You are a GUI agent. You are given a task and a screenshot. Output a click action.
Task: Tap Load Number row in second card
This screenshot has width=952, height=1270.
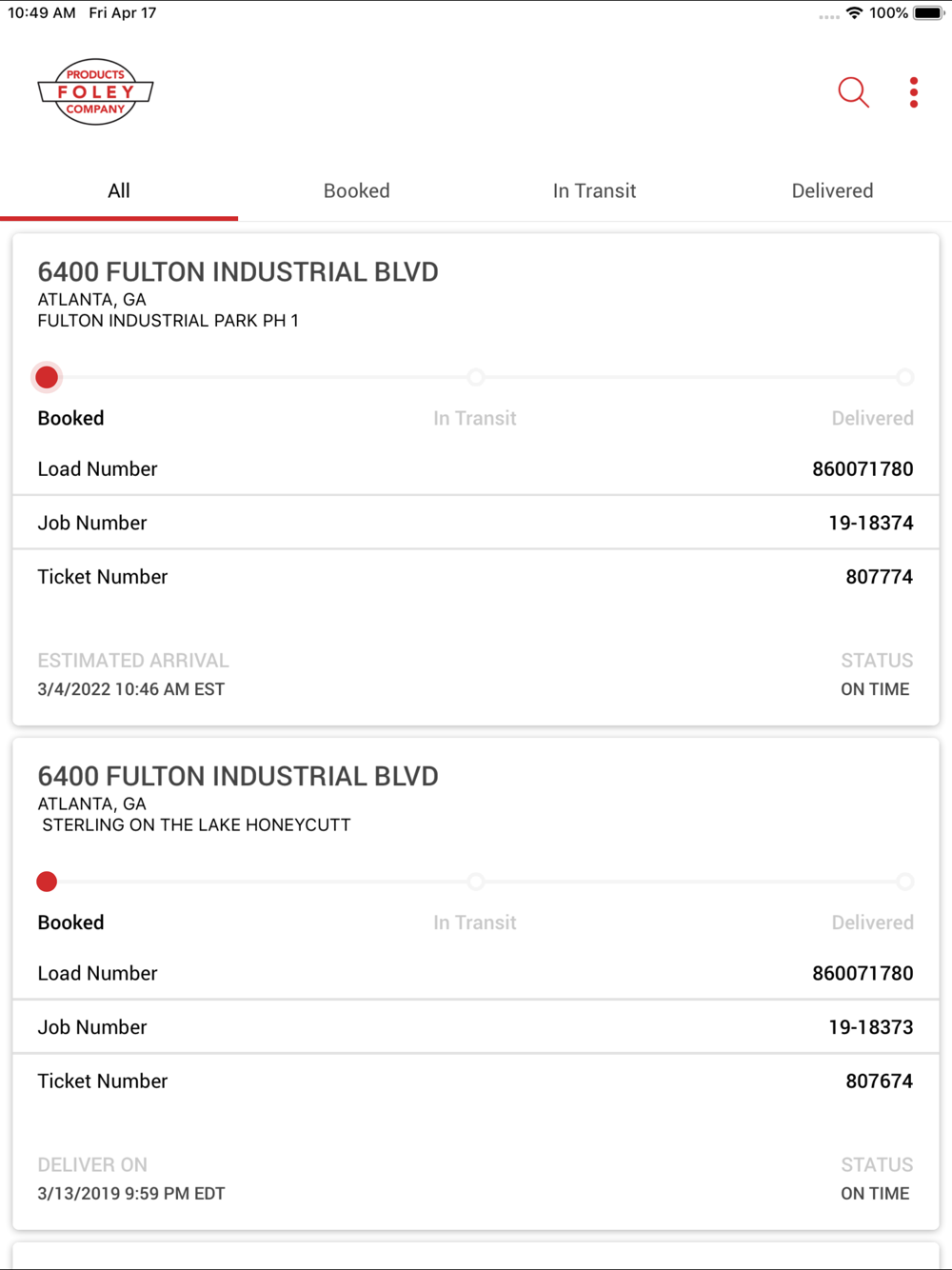pyautogui.click(x=476, y=973)
